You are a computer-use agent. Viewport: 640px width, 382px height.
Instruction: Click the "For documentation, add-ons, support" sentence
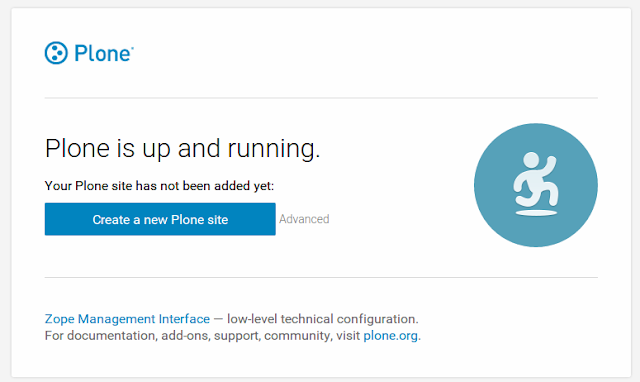click(x=233, y=335)
